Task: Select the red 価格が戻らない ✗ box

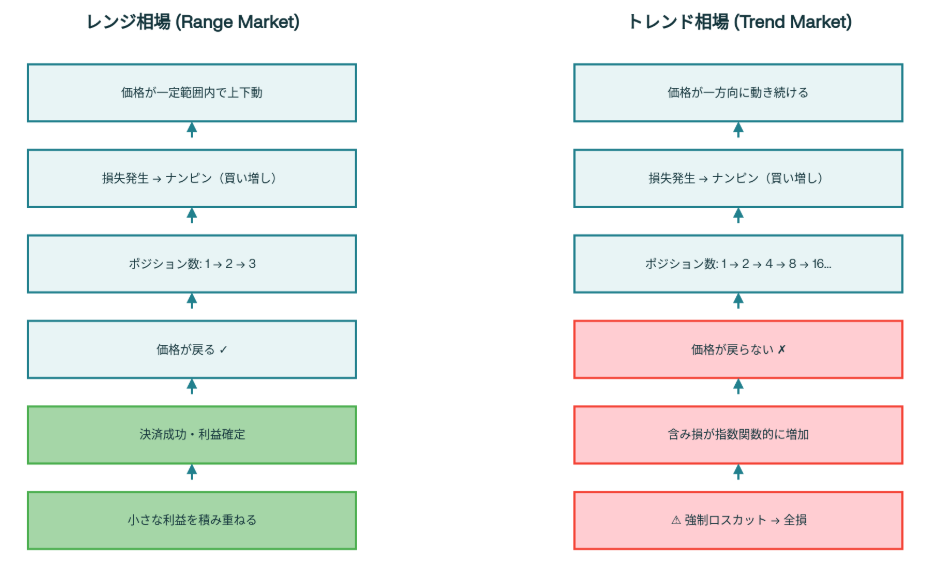Action: 738,350
